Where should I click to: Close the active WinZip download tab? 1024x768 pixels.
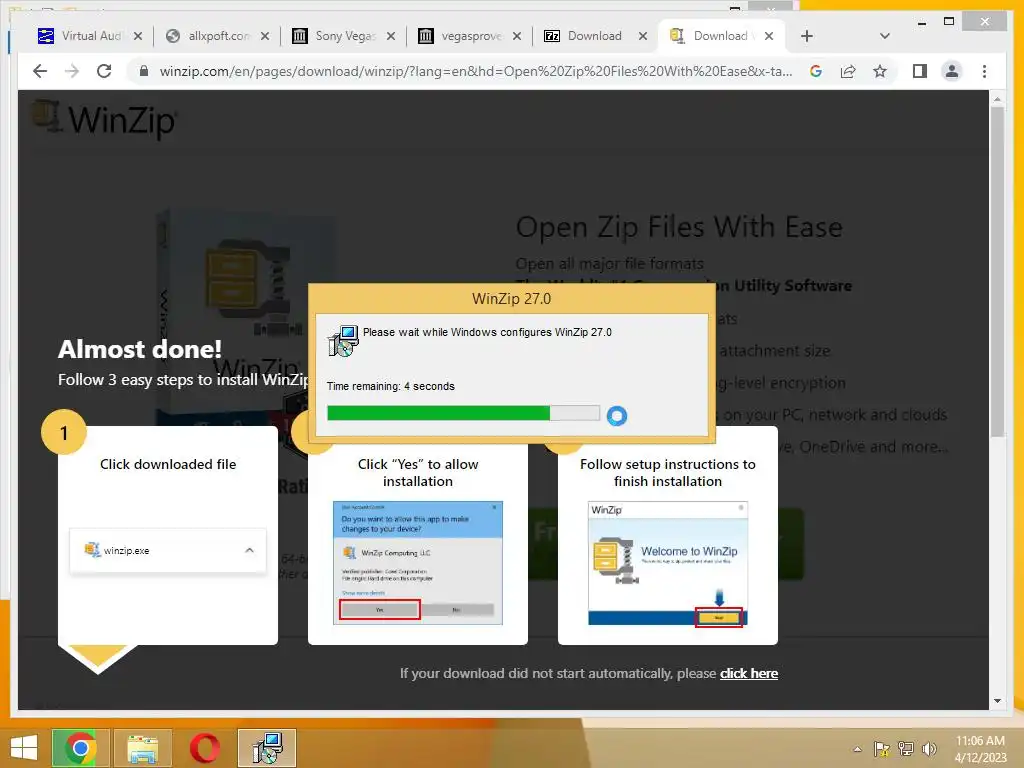[x=769, y=36]
